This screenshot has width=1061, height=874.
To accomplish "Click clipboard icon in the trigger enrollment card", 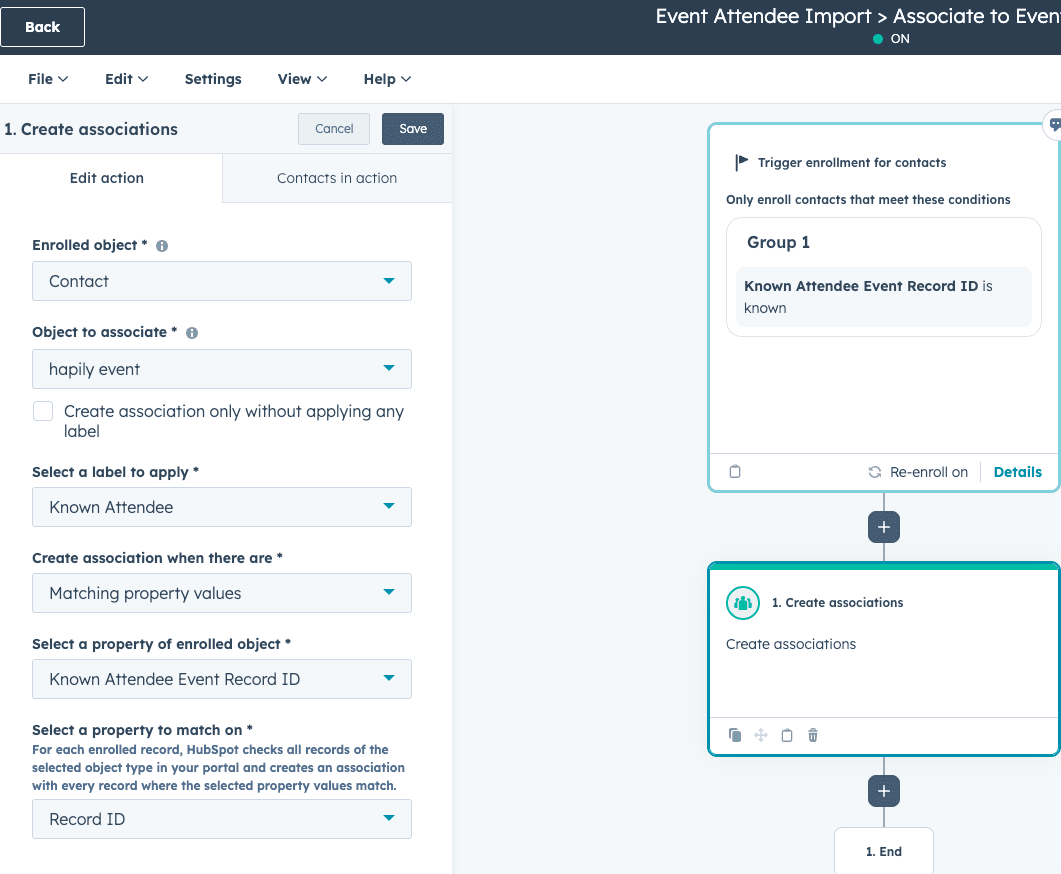I will click(x=735, y=472).
